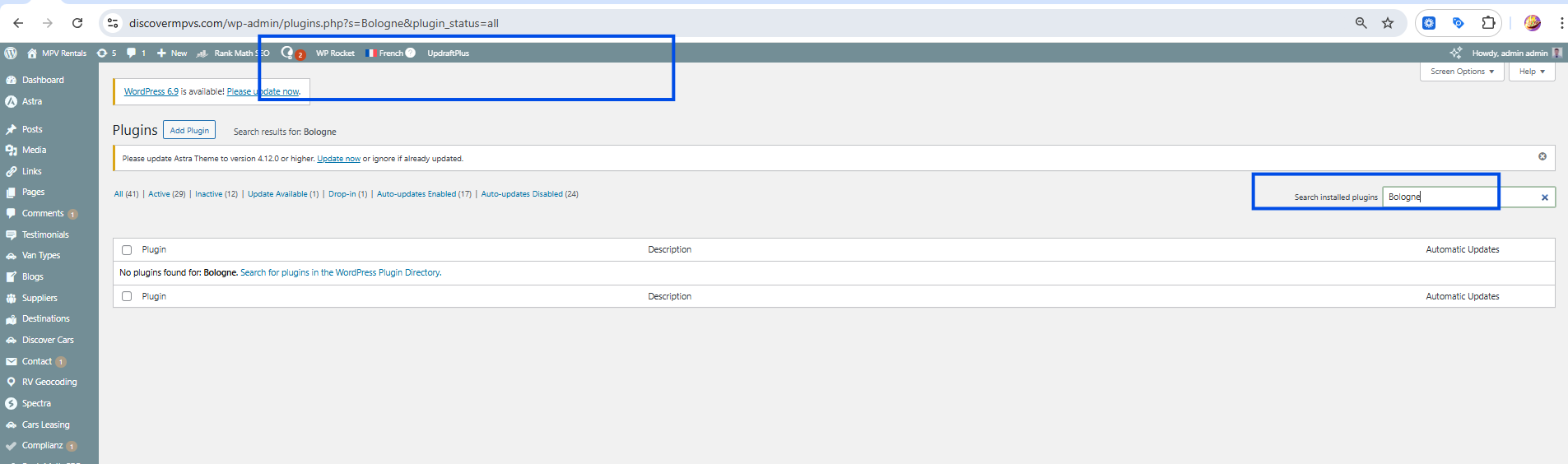Filter plugins by All (41)
1568x464 pixels.
[126, 194]
